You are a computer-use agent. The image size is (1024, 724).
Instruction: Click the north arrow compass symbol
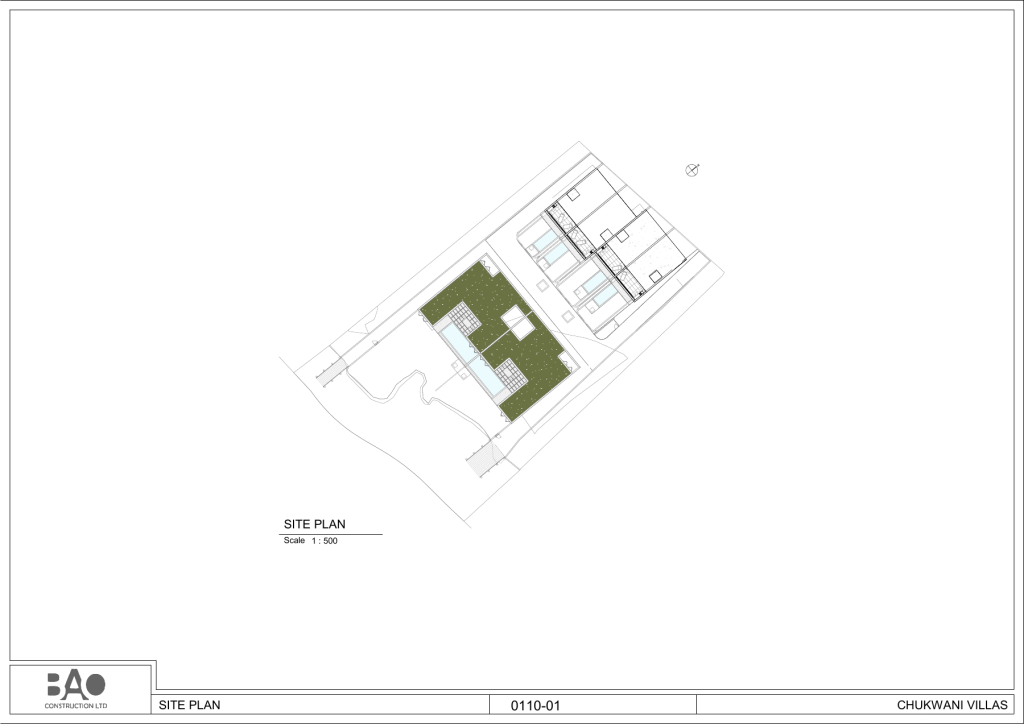click(x=692, y=170)
